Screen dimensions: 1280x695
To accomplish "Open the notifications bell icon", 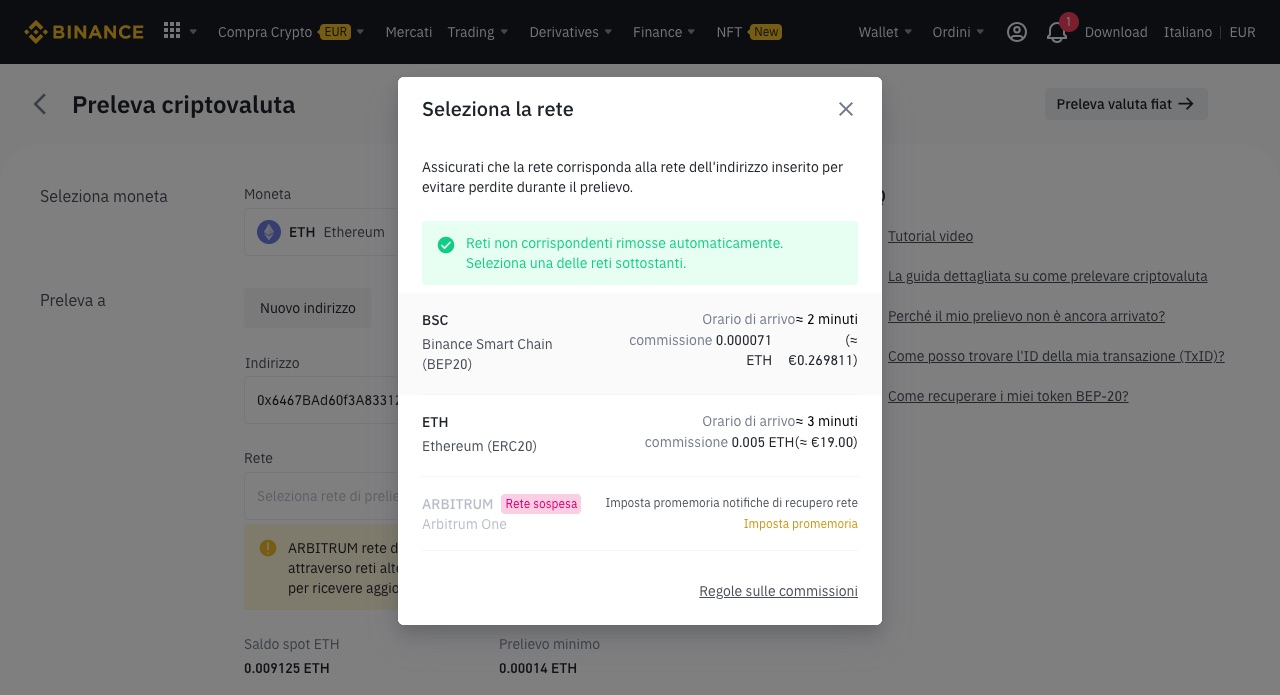I will coord(1057,33).
